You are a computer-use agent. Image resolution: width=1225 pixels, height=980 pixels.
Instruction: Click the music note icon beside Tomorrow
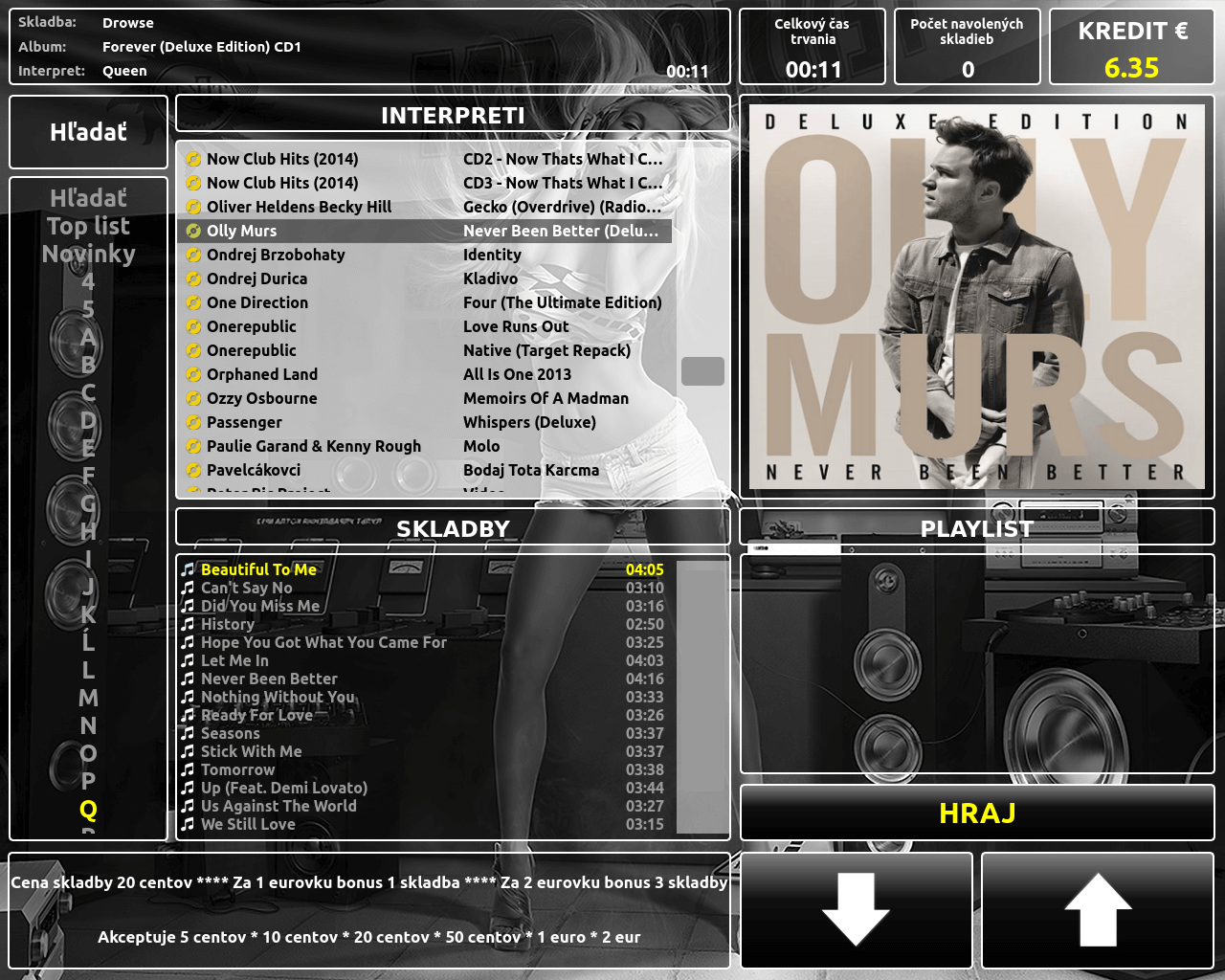pos(188,769)
